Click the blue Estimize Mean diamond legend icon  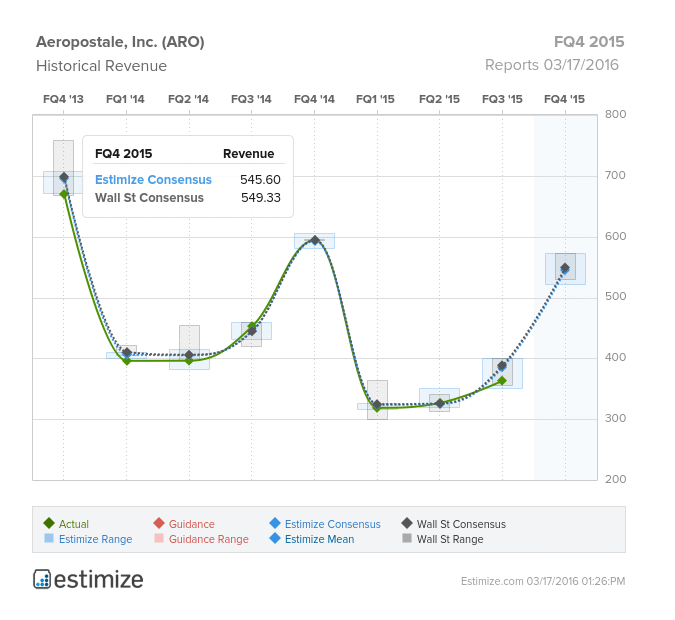(275, 538)
